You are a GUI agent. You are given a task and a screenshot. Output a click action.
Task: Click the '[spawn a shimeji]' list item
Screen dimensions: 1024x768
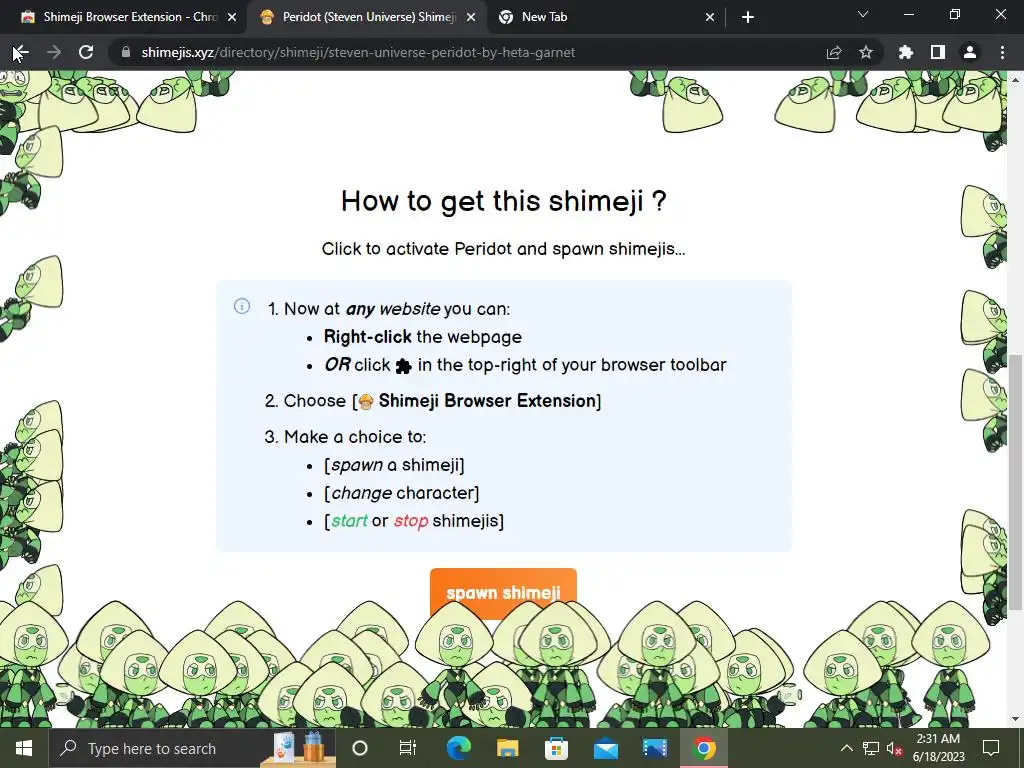[x=394, y=464]
